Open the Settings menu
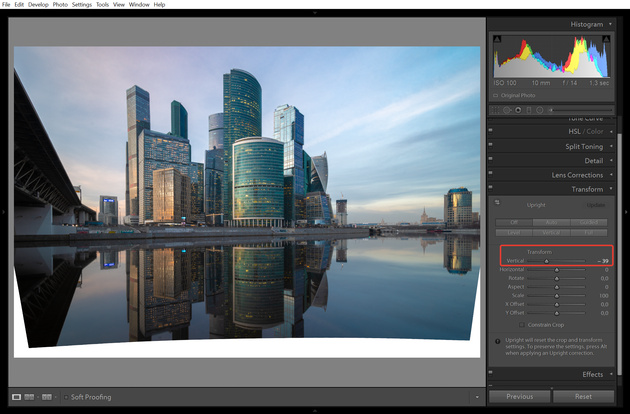This screenshot has height=414, width=630. (82, 4)
